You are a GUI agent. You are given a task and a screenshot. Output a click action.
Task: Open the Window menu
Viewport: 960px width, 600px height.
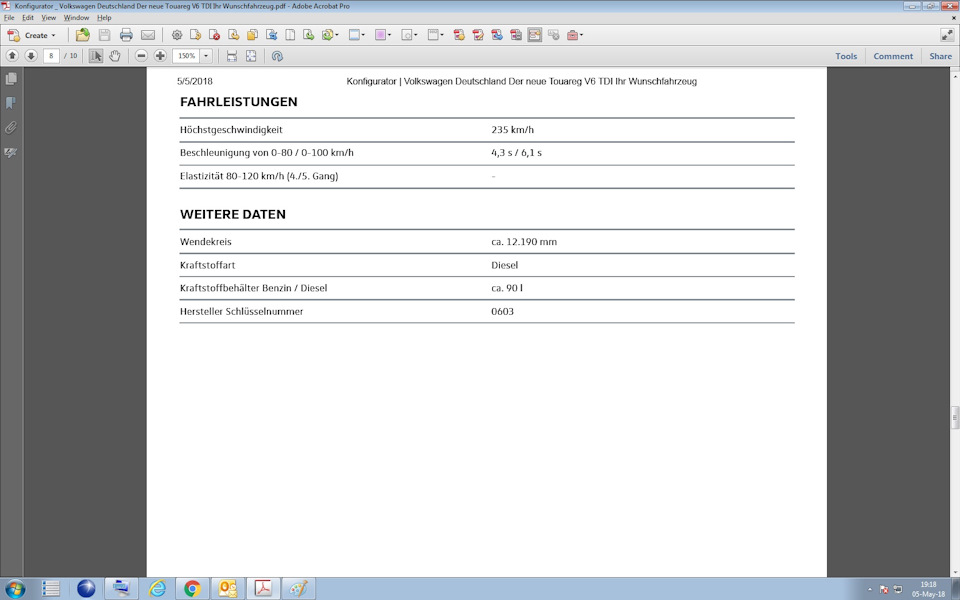pos(76,18)
